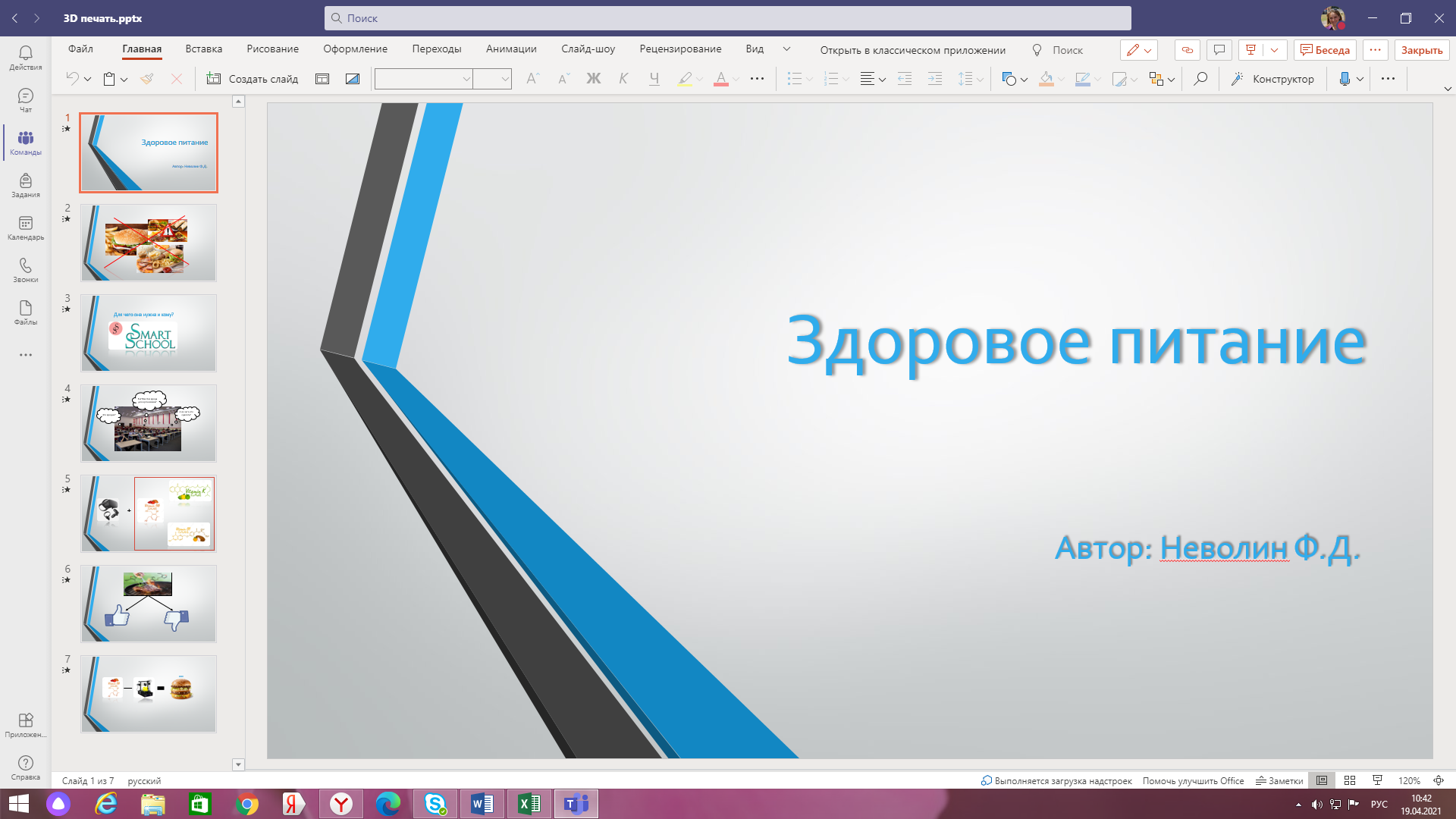1456x819 pixels.
Task: Click the Format Painter brush icon
Action: pyautogui.click(x=147, y=79)
